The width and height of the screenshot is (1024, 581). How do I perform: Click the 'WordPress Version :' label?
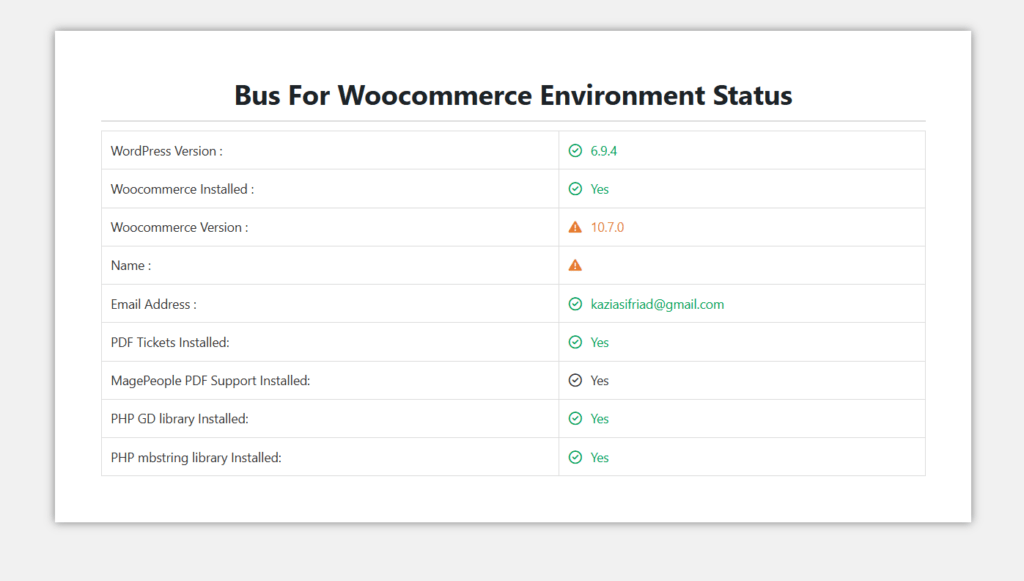167,151
